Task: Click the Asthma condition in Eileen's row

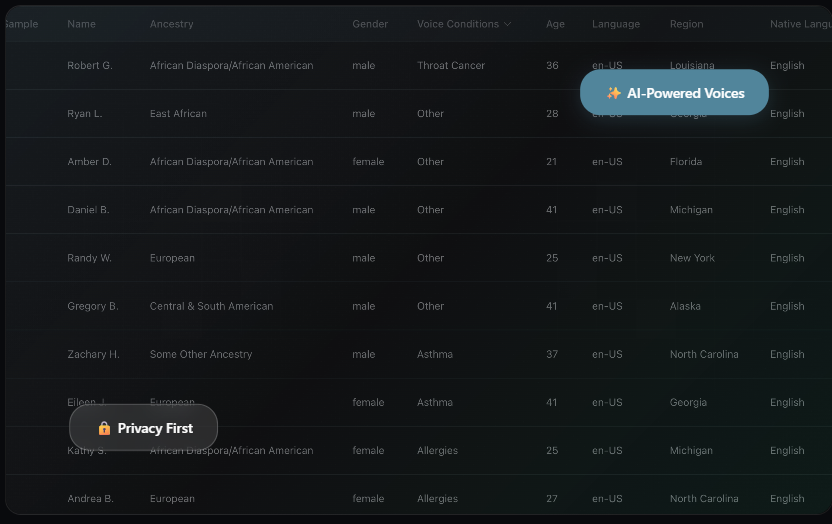Action: click(x=435, y=402)
